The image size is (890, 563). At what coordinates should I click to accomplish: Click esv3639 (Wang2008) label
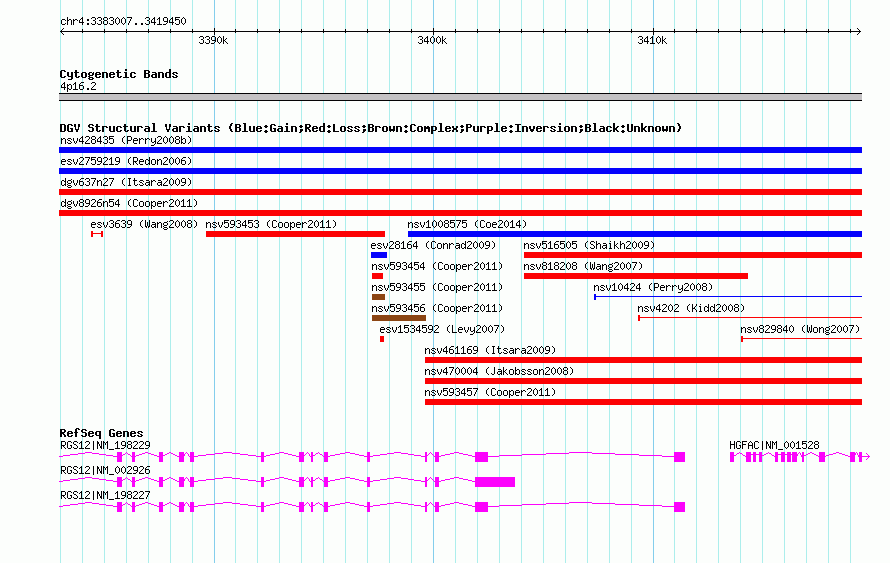144,224
